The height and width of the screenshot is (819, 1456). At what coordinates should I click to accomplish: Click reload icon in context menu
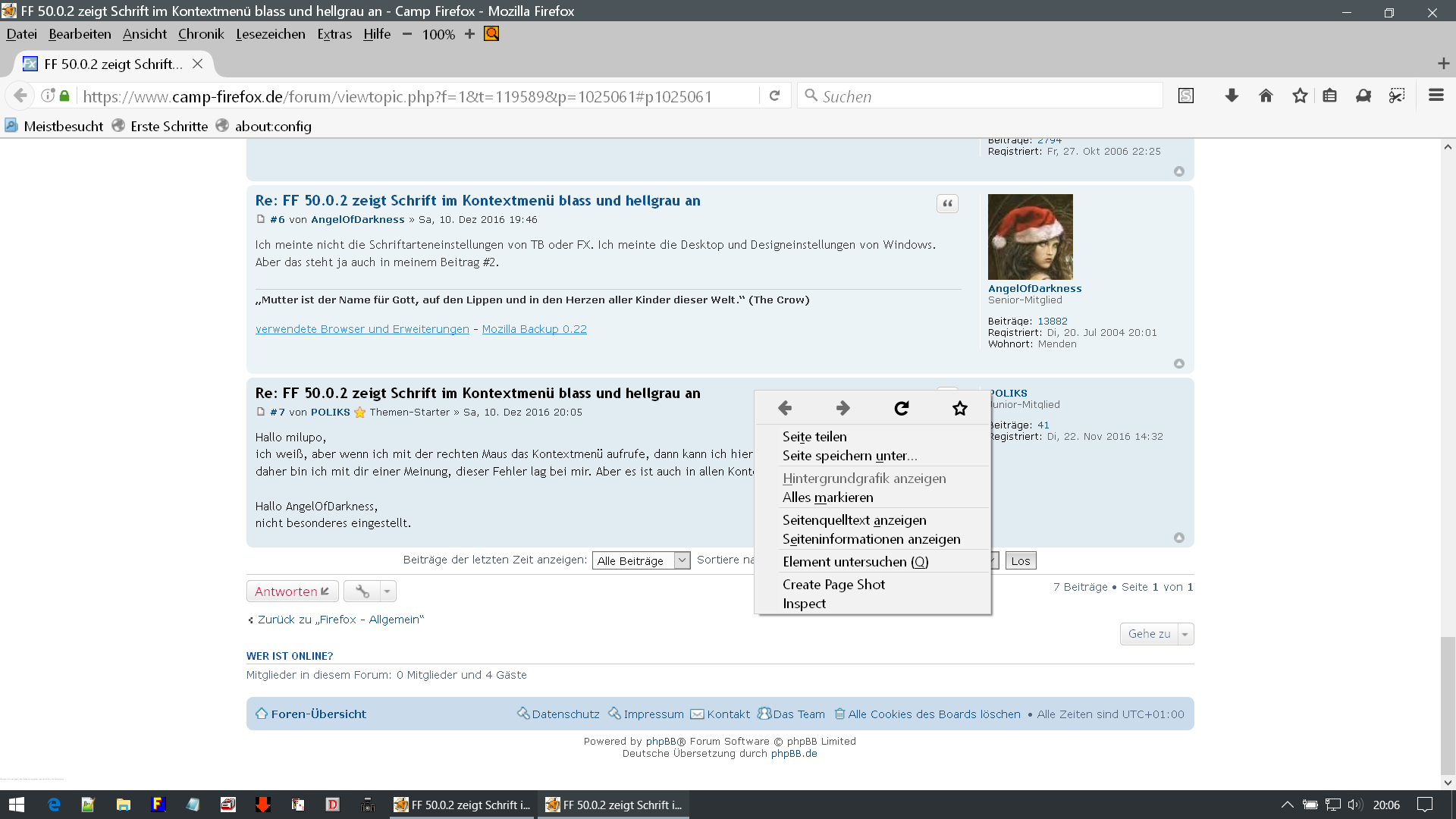pos(901,409)
